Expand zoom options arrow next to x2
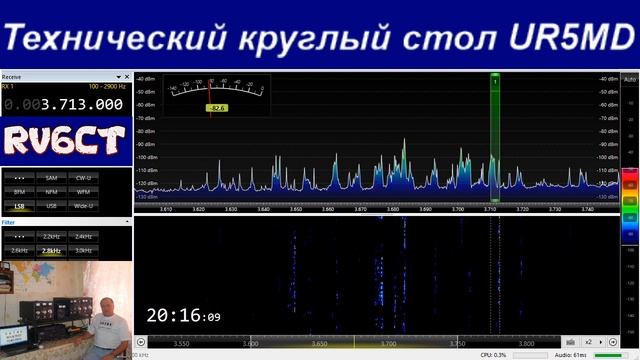This screenshot has height=360, width=640. click(600, 342)
